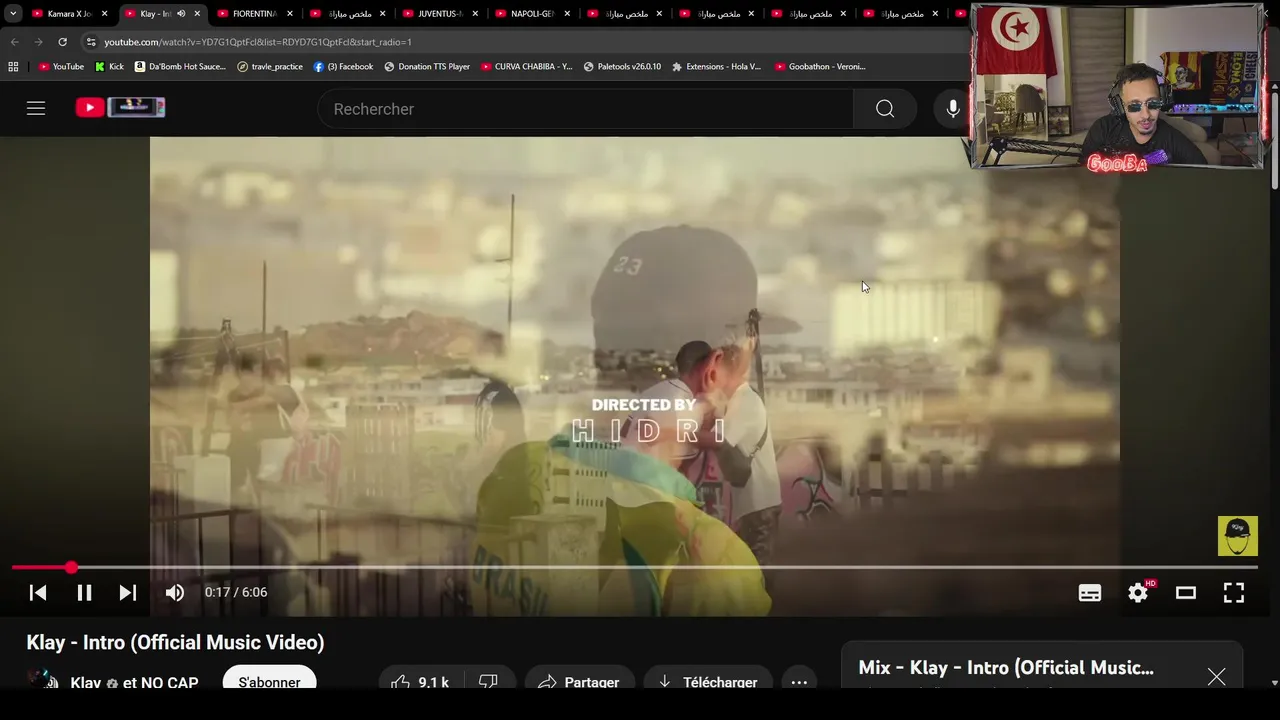This screenshot has width=1280, height=720.
Task: Open the YouTube bookmark
Action: click(61, 67)
